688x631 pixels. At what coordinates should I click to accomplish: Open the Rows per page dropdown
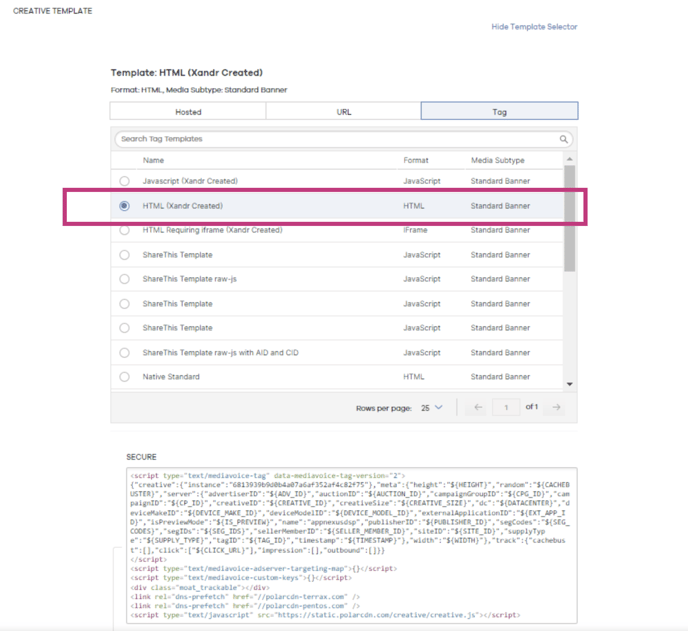(x=432, y=407)
